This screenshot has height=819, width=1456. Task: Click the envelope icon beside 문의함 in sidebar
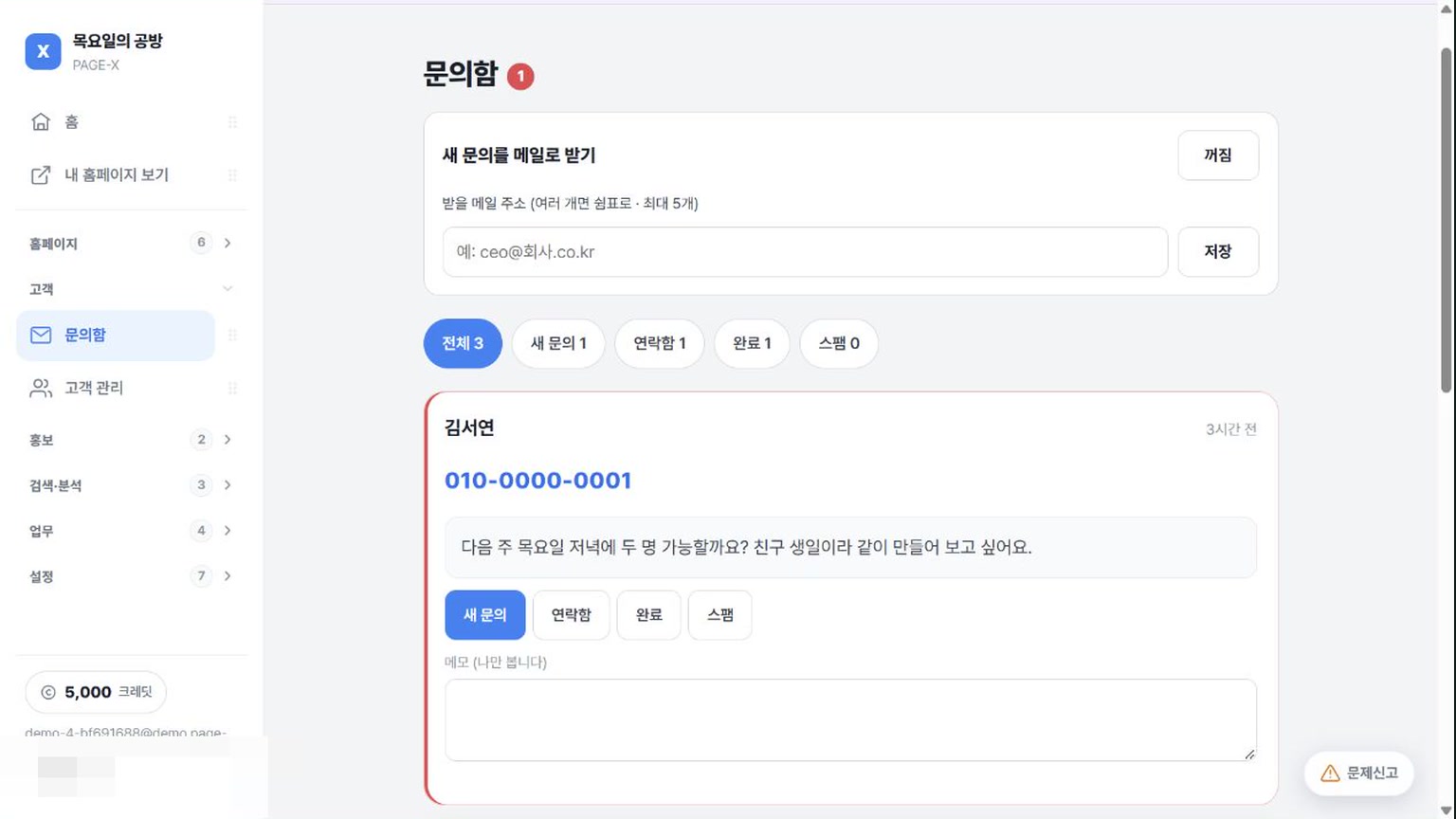(41, 335)
